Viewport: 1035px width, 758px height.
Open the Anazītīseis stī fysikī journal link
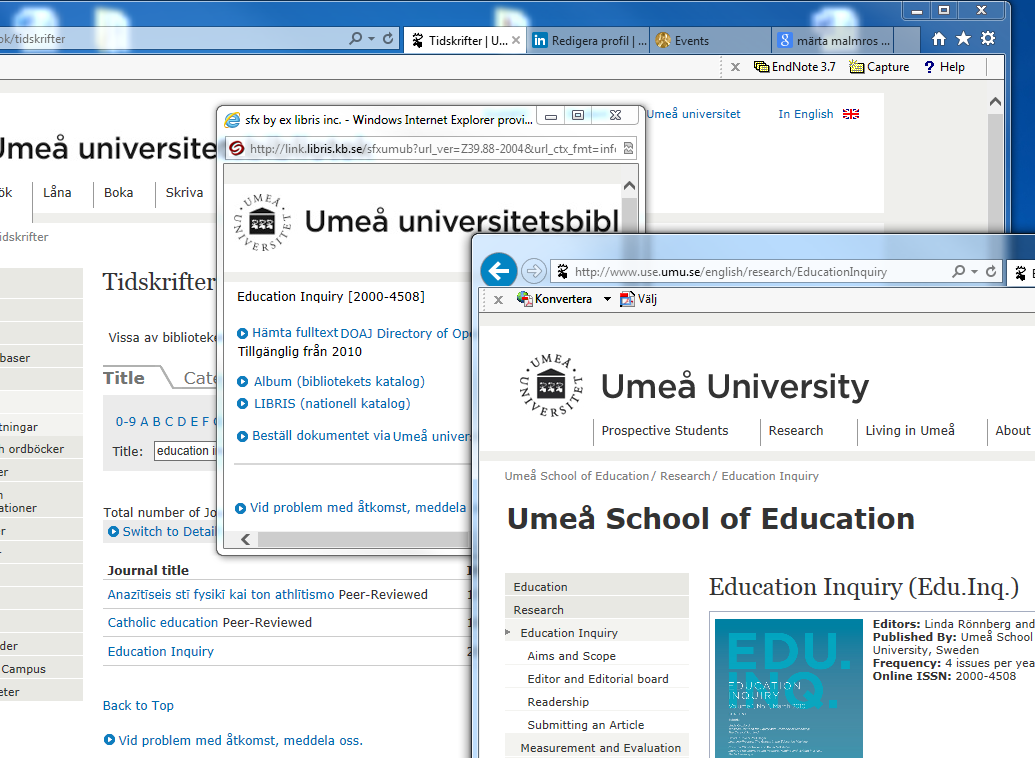tap(220, 594)
